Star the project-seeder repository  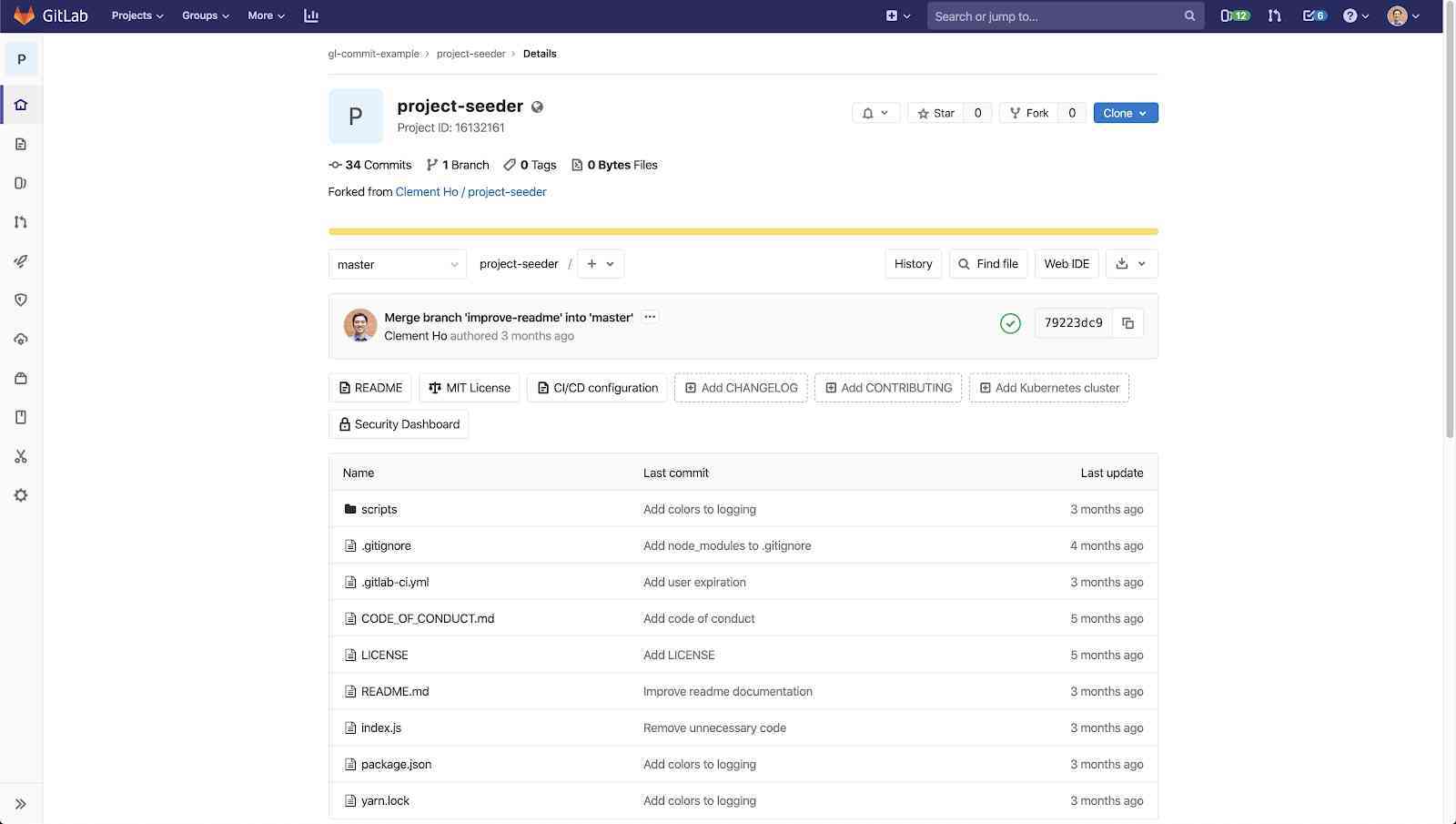[936, 112]
